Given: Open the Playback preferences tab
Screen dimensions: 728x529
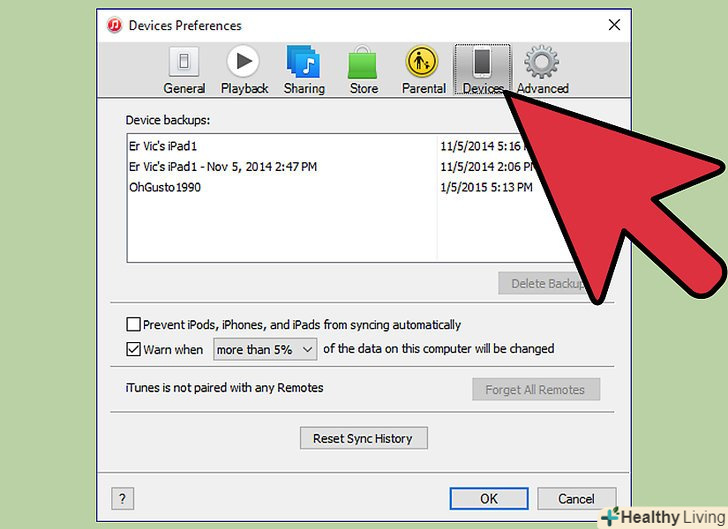Looking at the screenshot, I should point(244,70).
